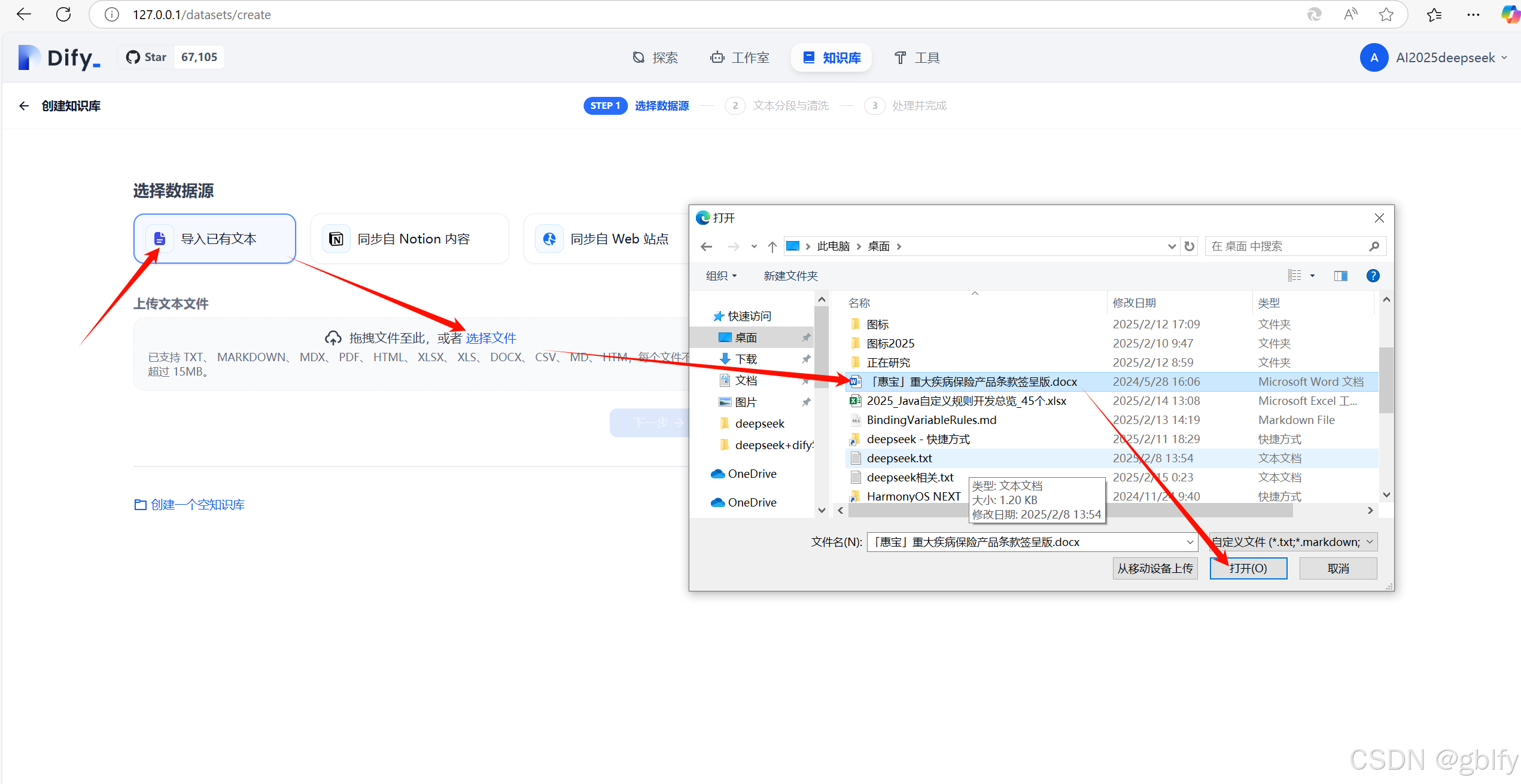Open the 自定义文件 file type dropdown
Viewport: 1521px width, 784px height.
pos(1293,542)
